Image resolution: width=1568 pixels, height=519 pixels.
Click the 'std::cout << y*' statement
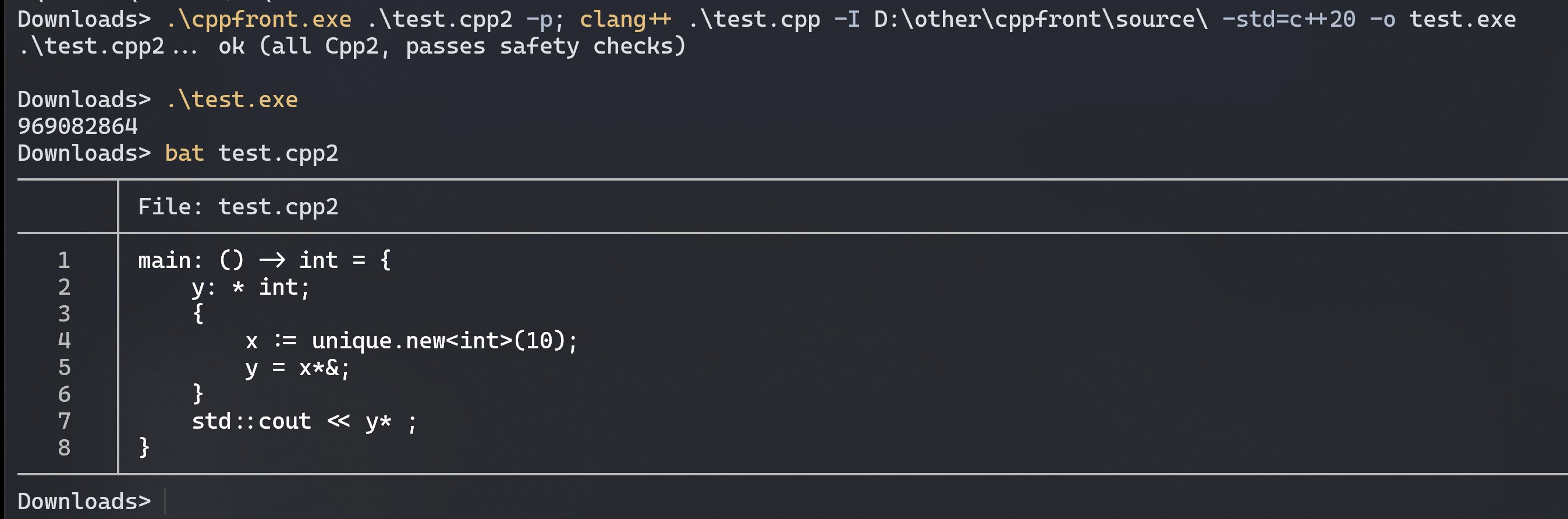click(292, 421)
